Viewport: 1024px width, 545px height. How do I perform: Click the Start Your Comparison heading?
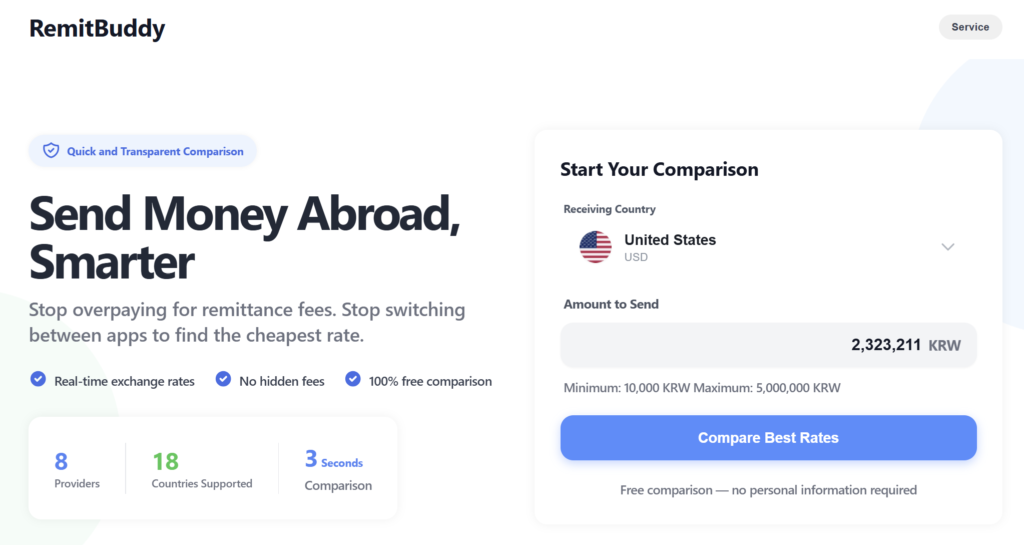(659, 169)
